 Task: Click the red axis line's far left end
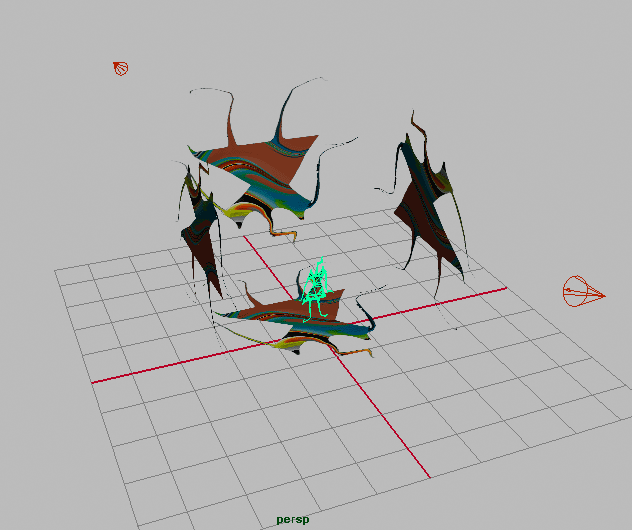pyautogui.click(x=93, y=382)
